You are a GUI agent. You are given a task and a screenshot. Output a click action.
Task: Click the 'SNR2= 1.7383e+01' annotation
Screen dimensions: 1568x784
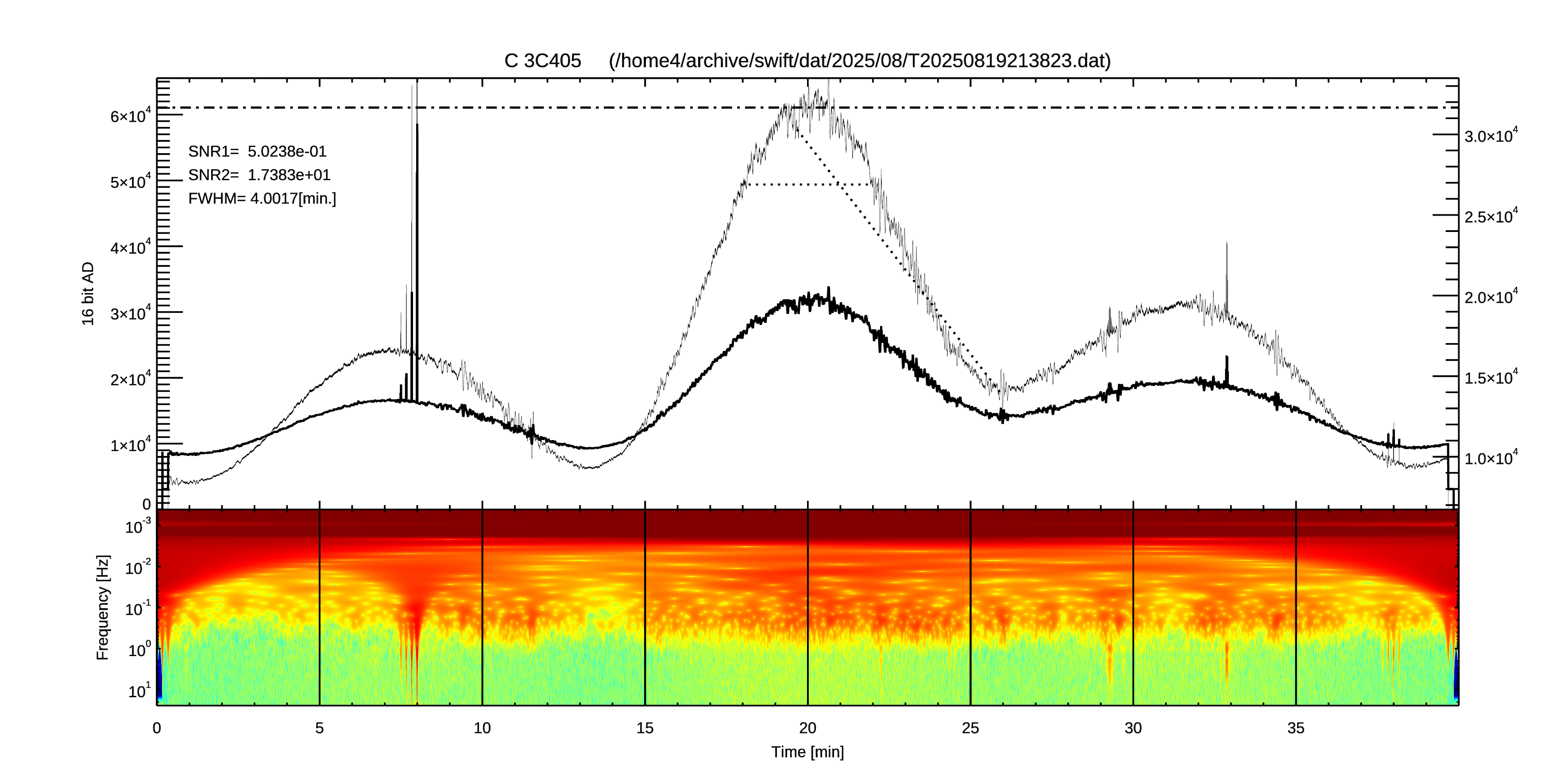click(x=259, y=175)
